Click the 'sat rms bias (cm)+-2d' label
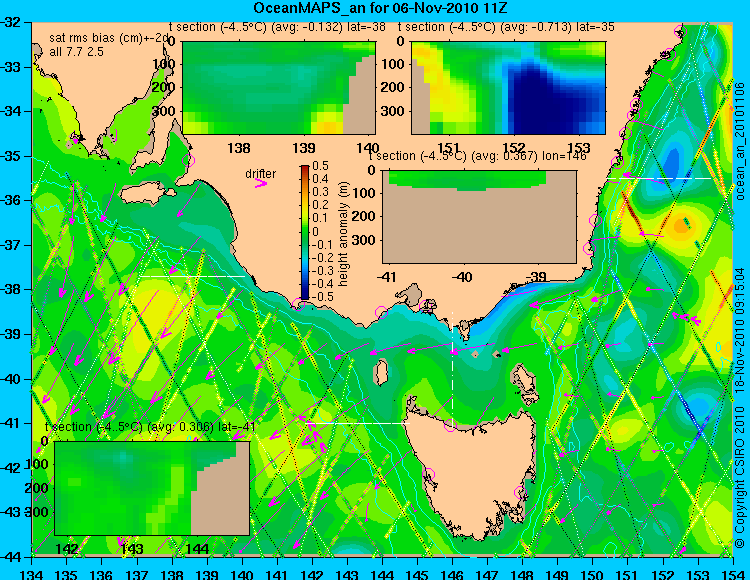Viewport: 750px width, 580px height. click(110, 39)
